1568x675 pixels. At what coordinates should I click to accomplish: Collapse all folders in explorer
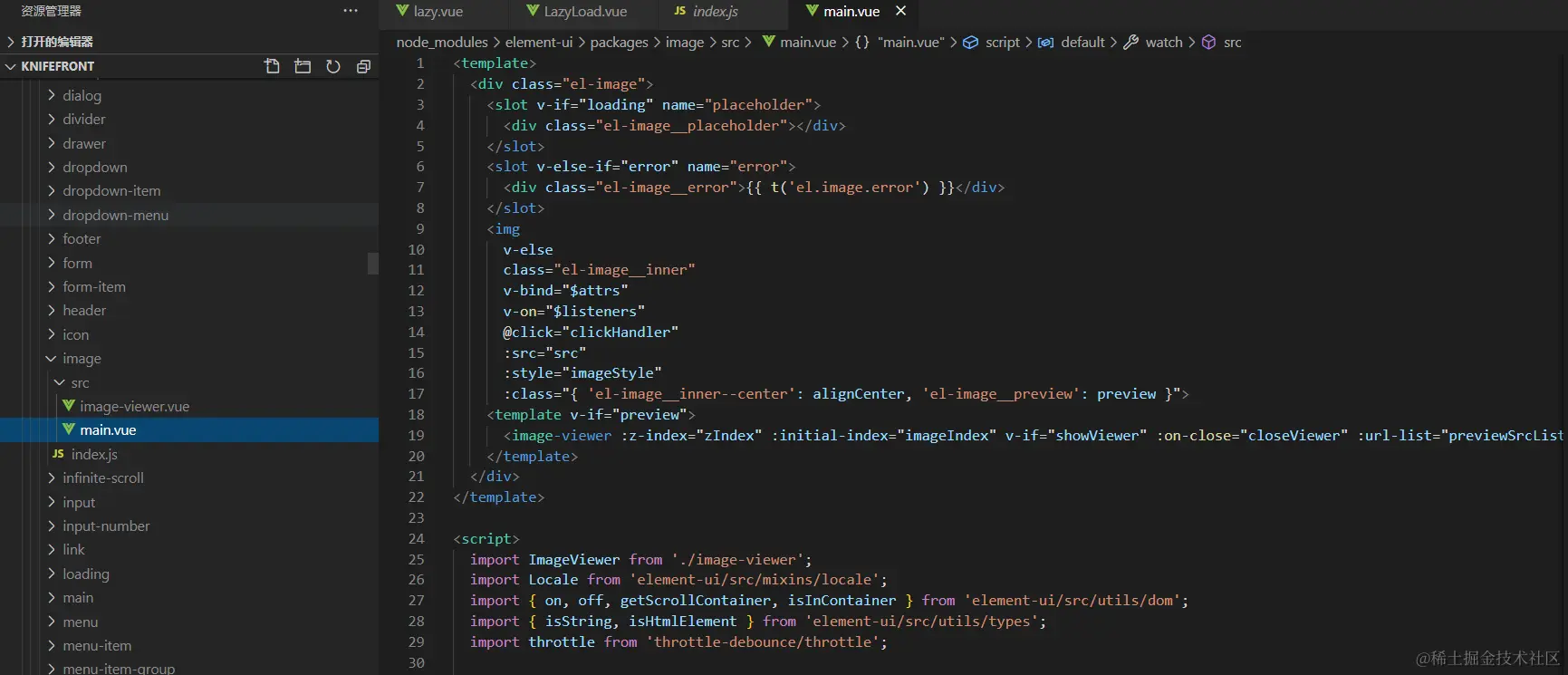coord(363,66)
